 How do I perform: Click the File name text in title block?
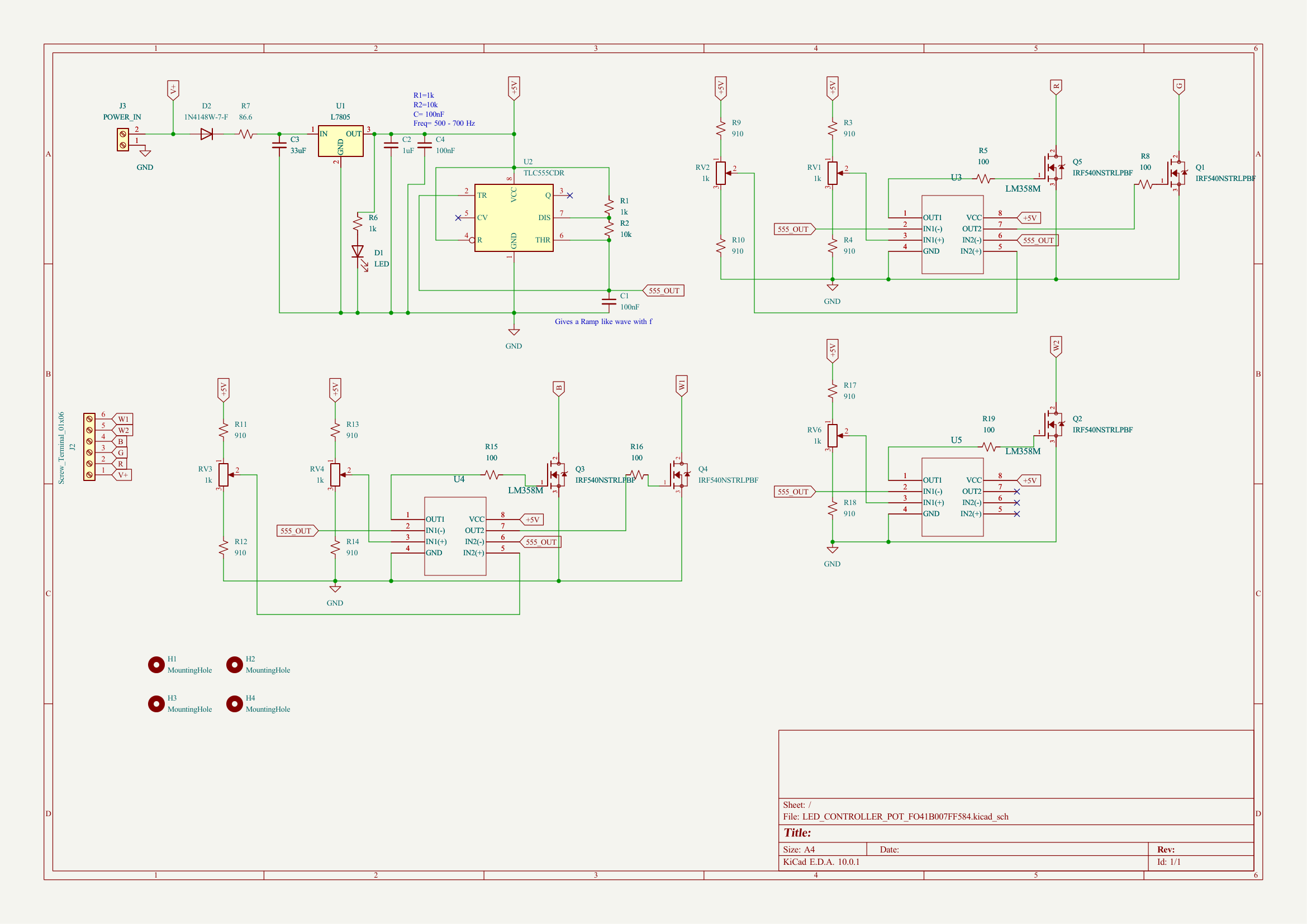tap(895, 817)
